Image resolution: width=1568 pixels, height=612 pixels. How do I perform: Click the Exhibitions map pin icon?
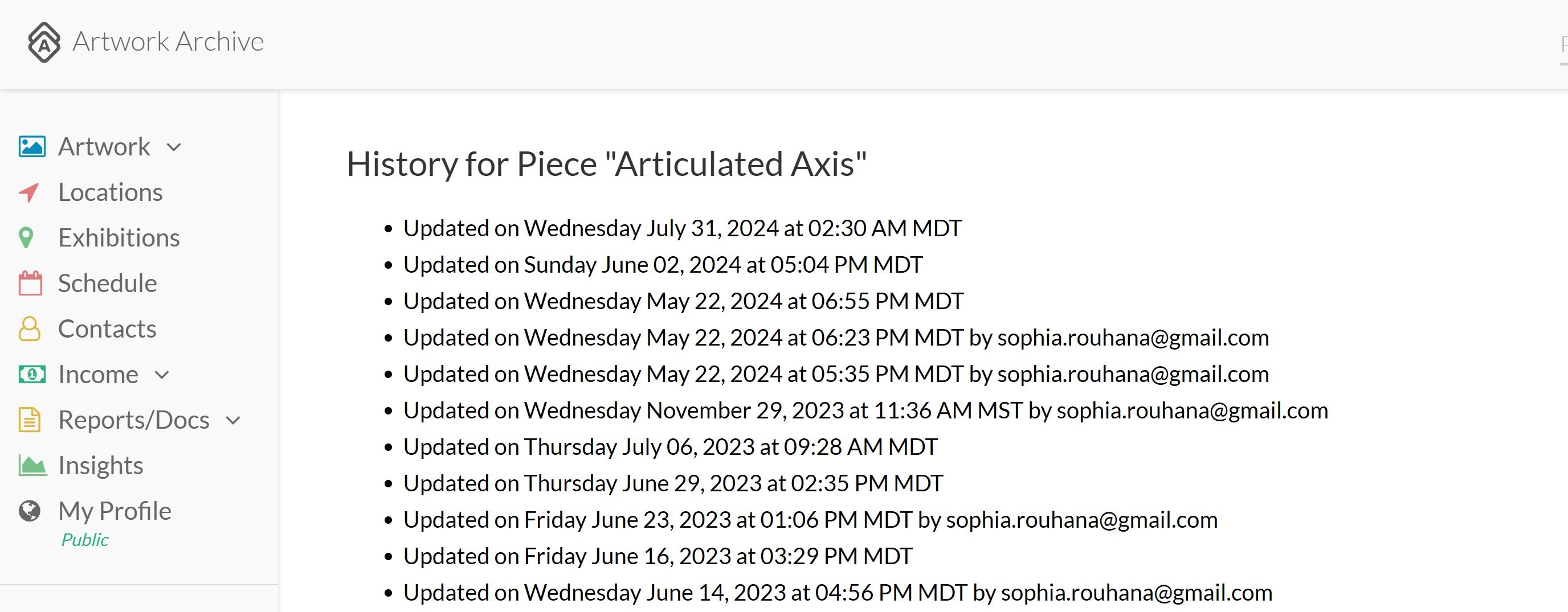(26, 238)
